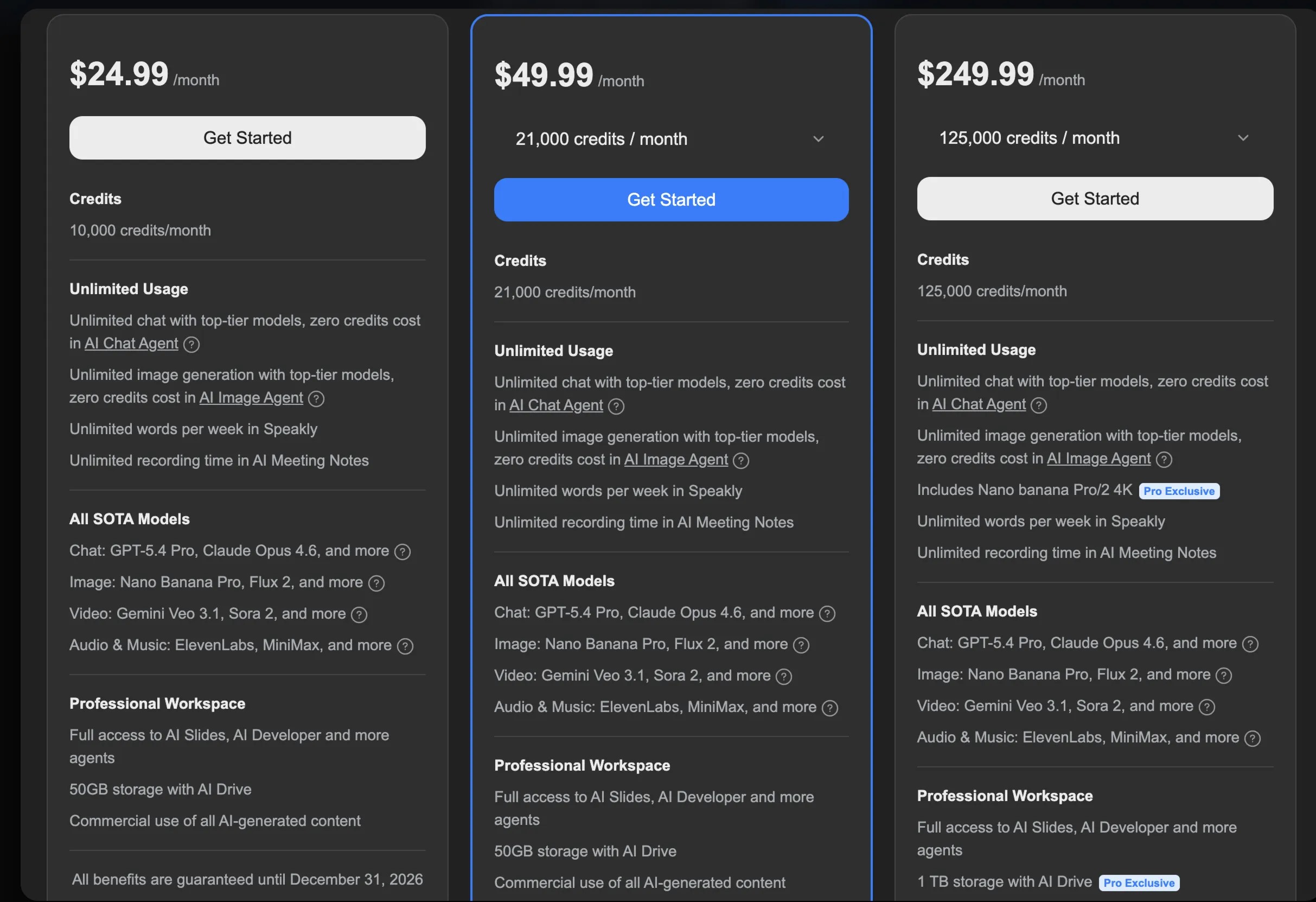Viewport: 1316px width, 902px height.
Task: Click help icon next to Image models in $49.99 plan
Action: tap(801, 645)
